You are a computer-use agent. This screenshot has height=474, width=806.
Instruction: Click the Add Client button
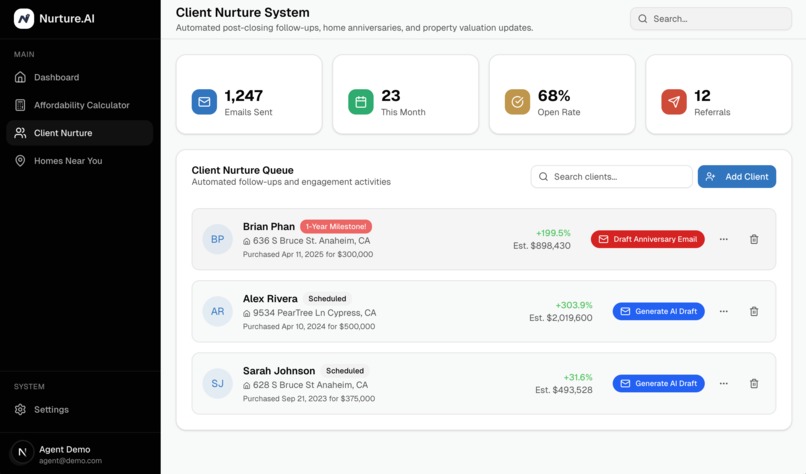click(737, 176)
